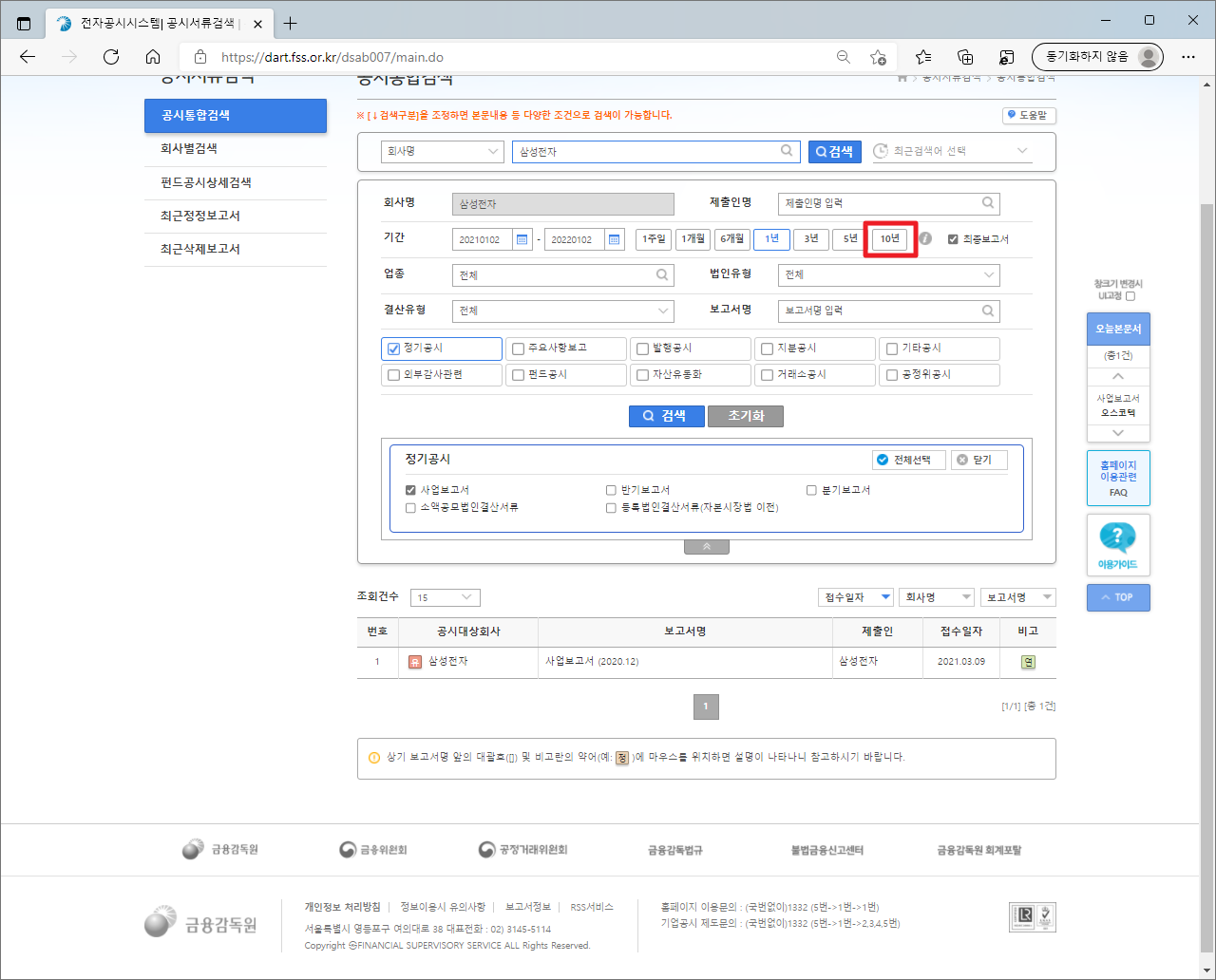Image resolution: width=1216 pixels, height=980 pixels.
Task: Uncheck the 사업보고서 checkbox
Action: (410, 490)
